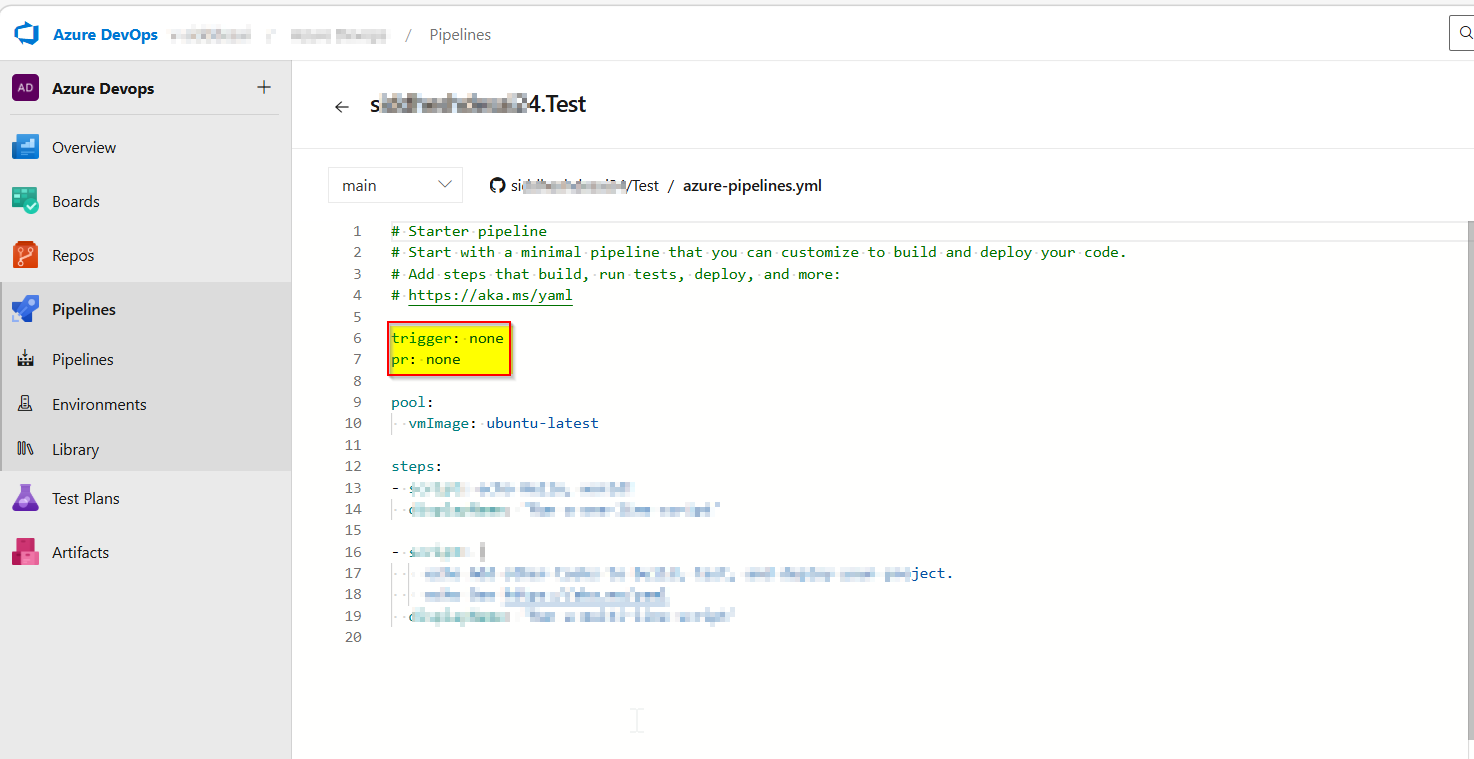1474x759 pixels.
Task: Click the azure-pipelines.yml file name
Action: [752, 185]
